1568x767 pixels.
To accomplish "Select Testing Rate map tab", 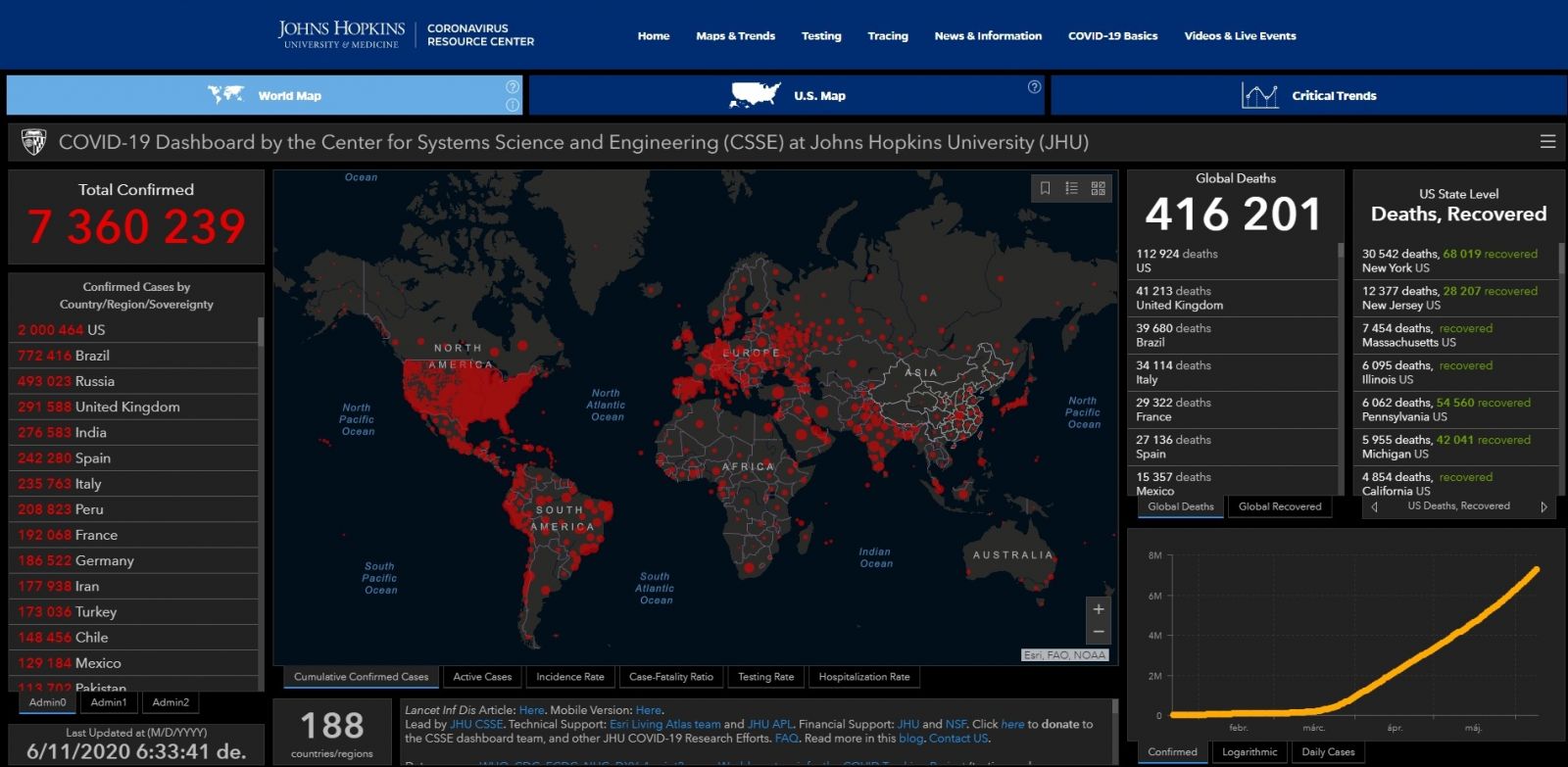I will (765, 677).
